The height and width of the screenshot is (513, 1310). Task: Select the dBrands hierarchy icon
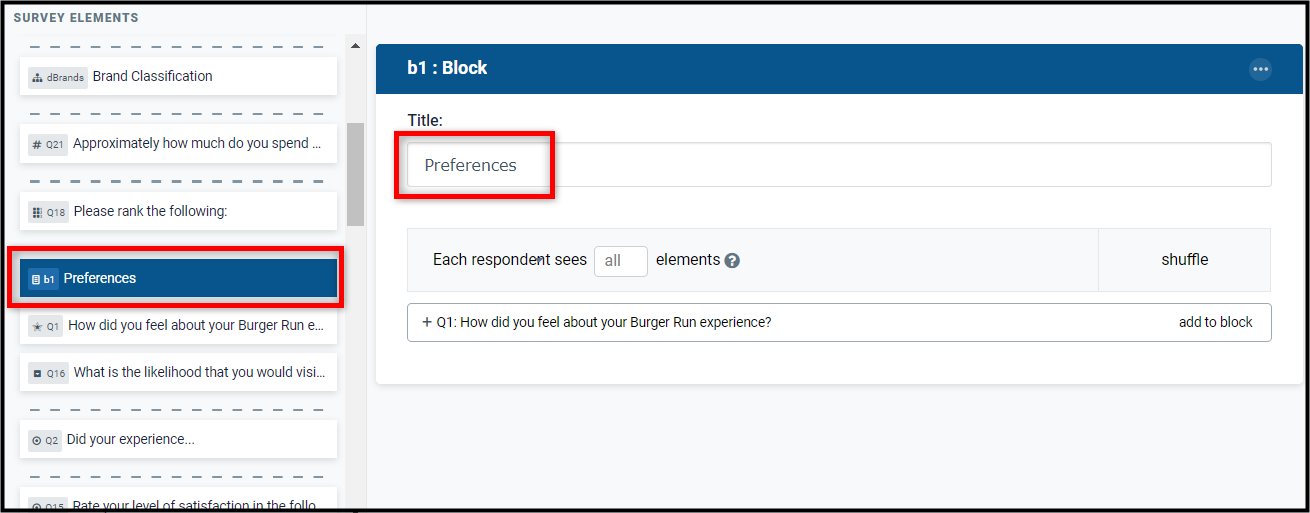coord(37,77)
